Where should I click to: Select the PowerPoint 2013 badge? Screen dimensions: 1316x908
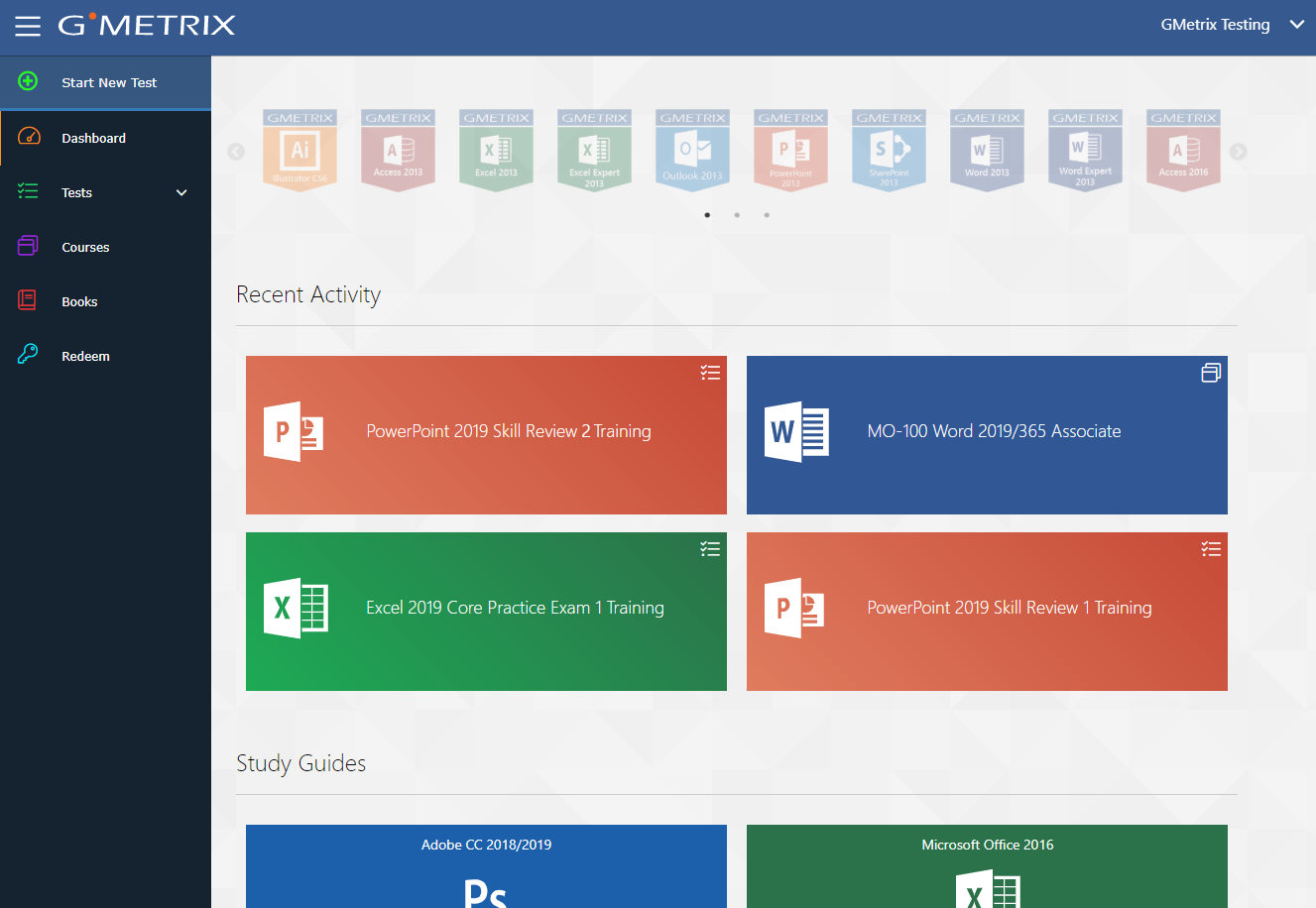point(790,150)
